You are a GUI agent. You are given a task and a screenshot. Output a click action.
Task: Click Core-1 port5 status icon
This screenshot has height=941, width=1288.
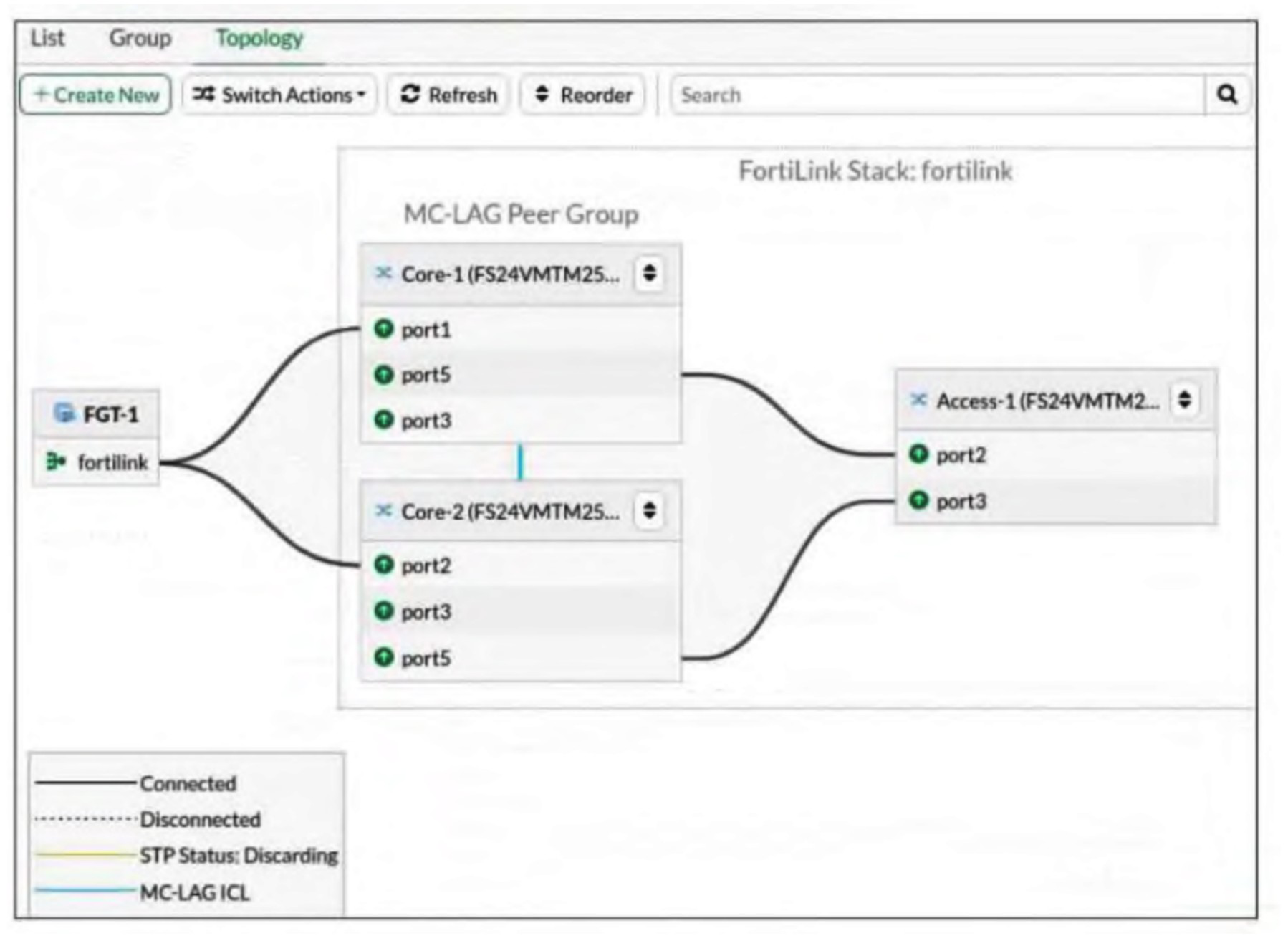point(384,374)
